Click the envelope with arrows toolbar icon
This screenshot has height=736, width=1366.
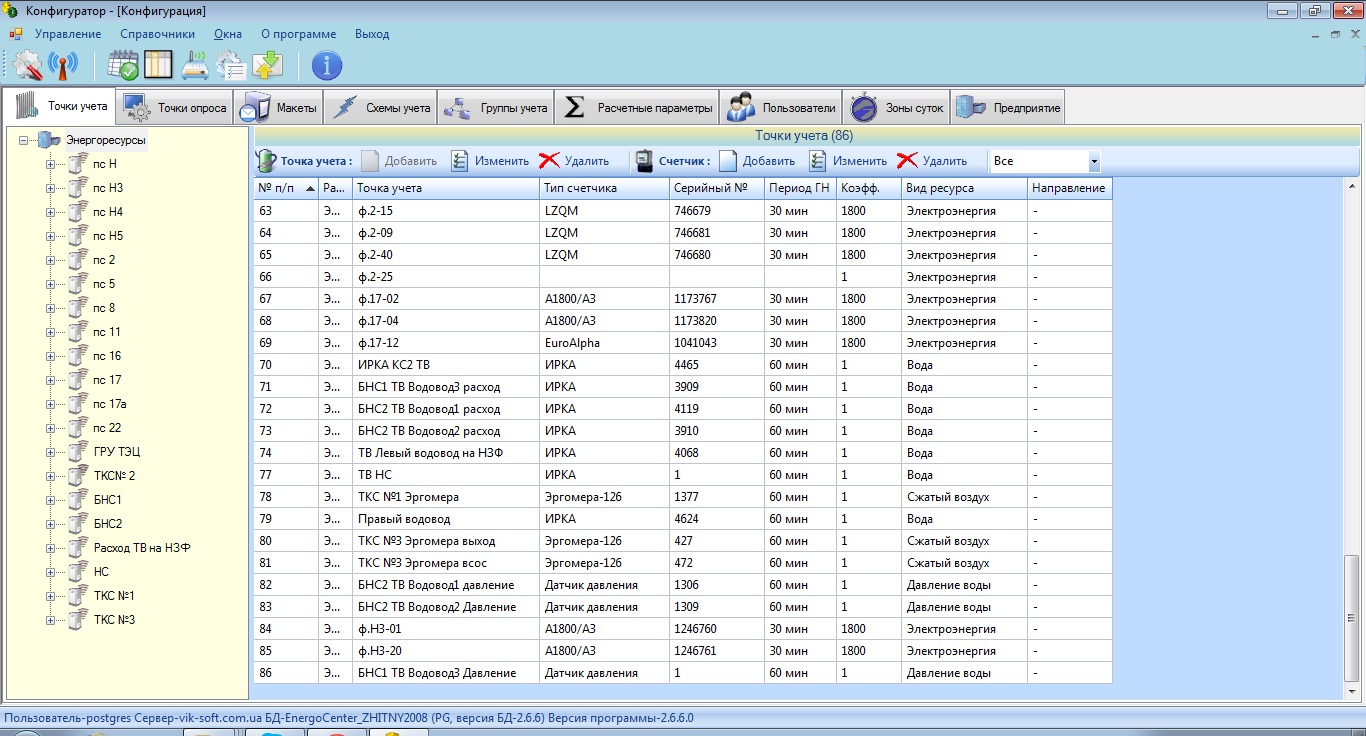[x=268, y=66]
